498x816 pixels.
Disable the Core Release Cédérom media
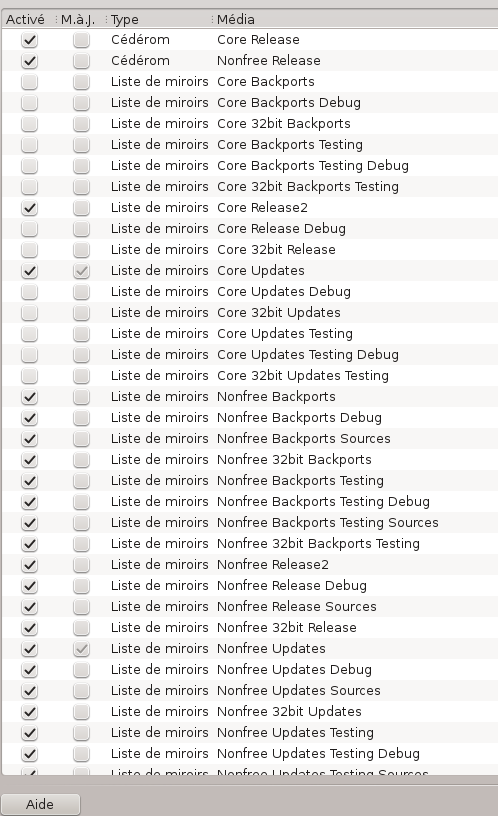(30, 40)
